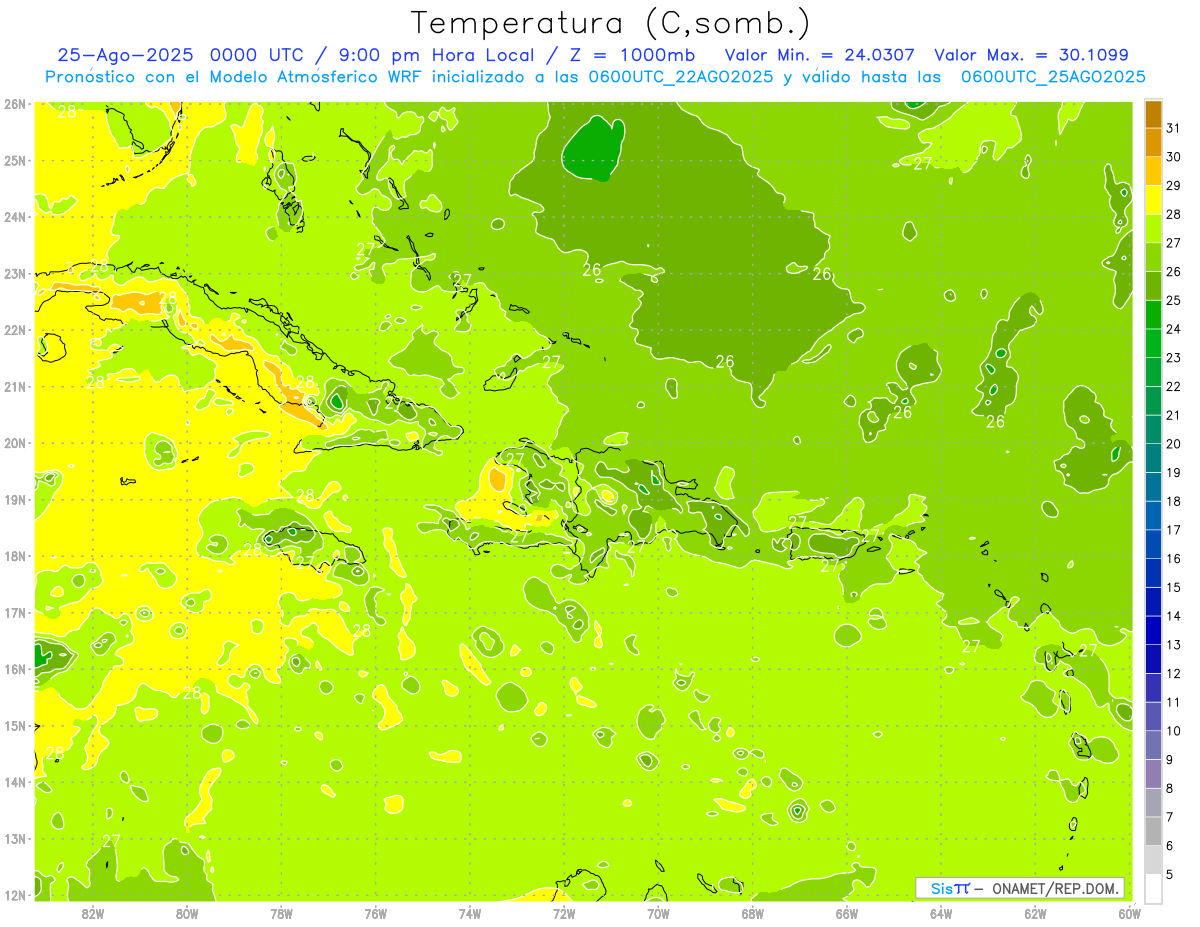Pick the teal swatch between 19 and 20
Viewport: 1200px width, 927px height.
pyautogui.click(x=1153, y=458)
